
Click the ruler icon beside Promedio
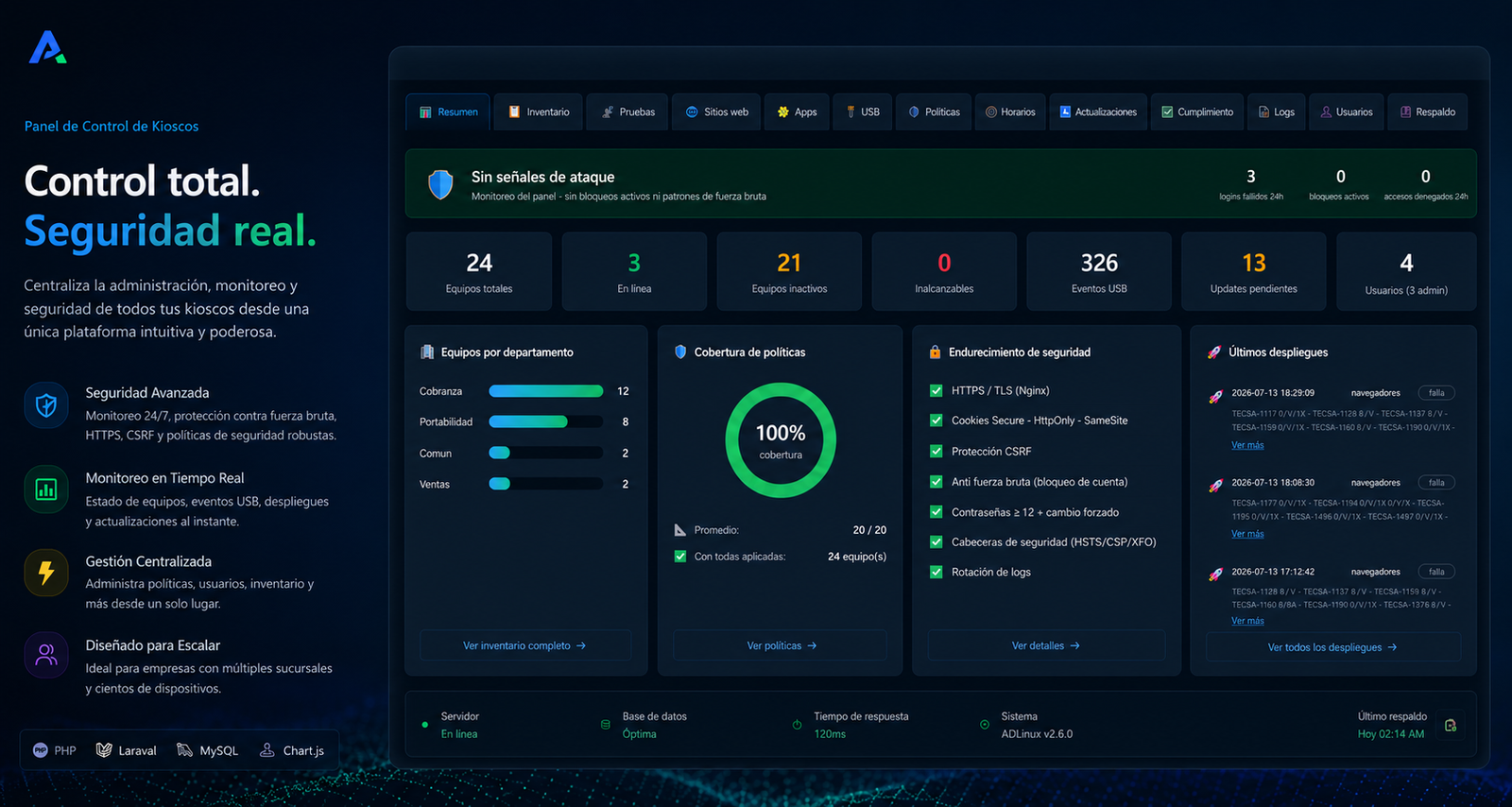pyautogui.click(x=680, y=530)
